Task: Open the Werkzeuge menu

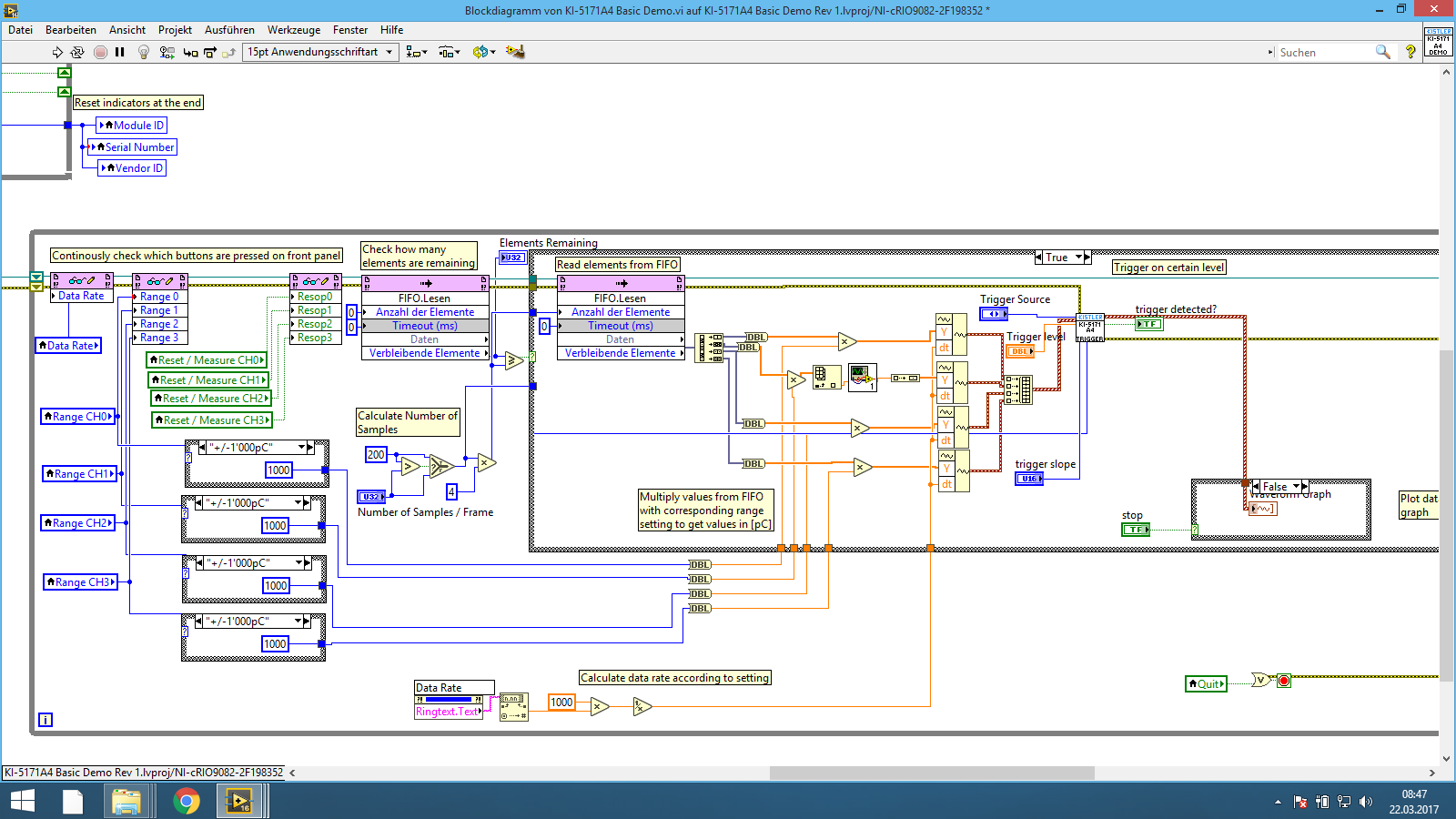Action: tap(293, 30)
